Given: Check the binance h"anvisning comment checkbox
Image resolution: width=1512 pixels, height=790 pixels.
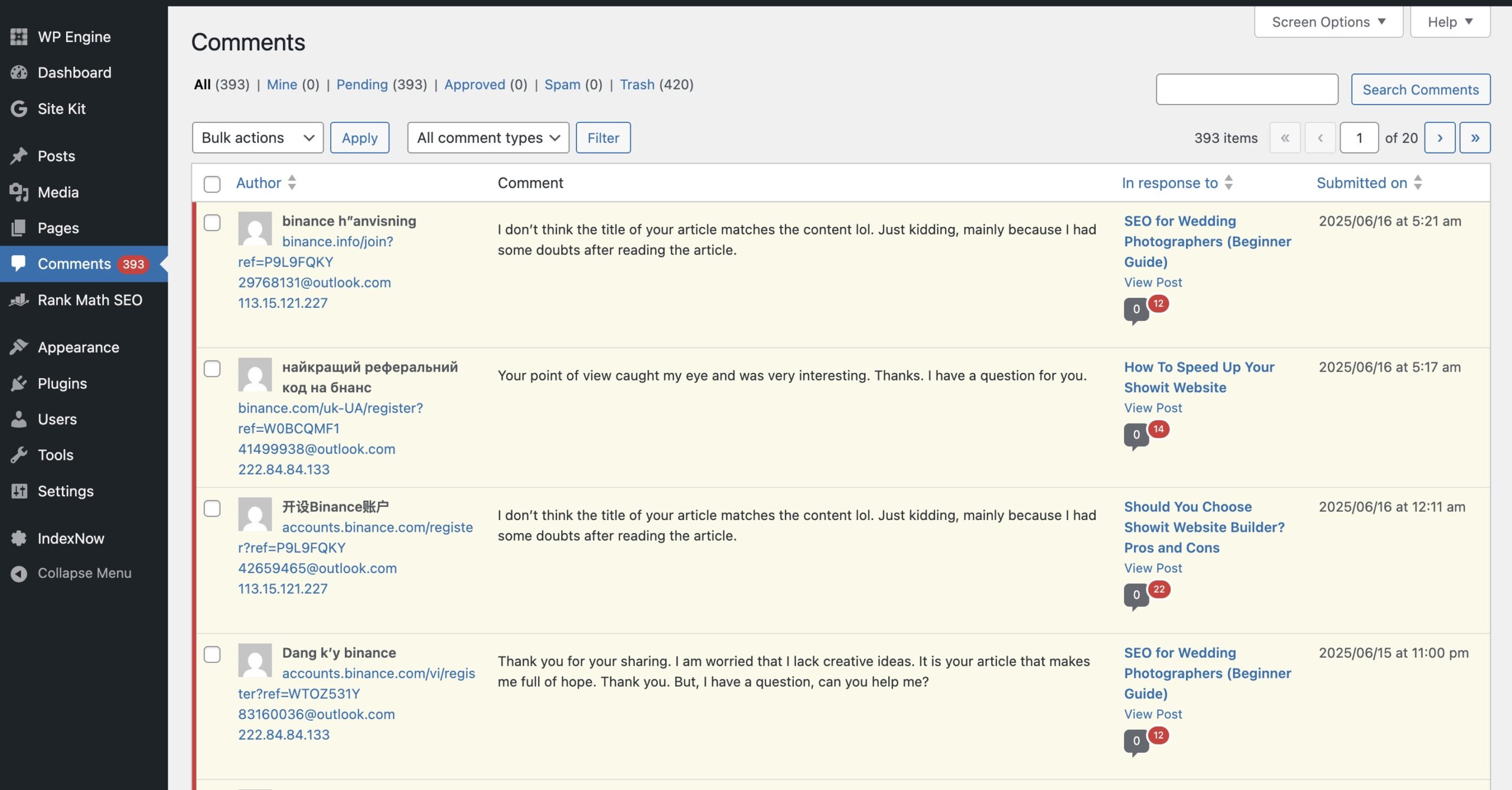Looking at the screenshot, I should (x=212, y=223).
